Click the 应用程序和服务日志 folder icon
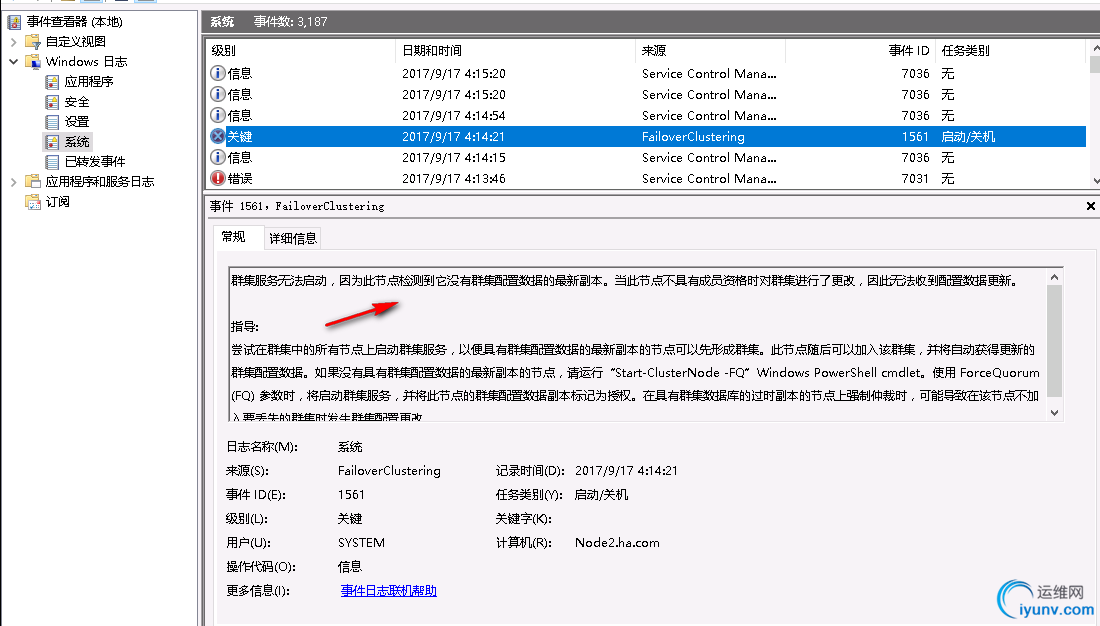Viewport: 1100px width, 626px height. tap(33, 182)
